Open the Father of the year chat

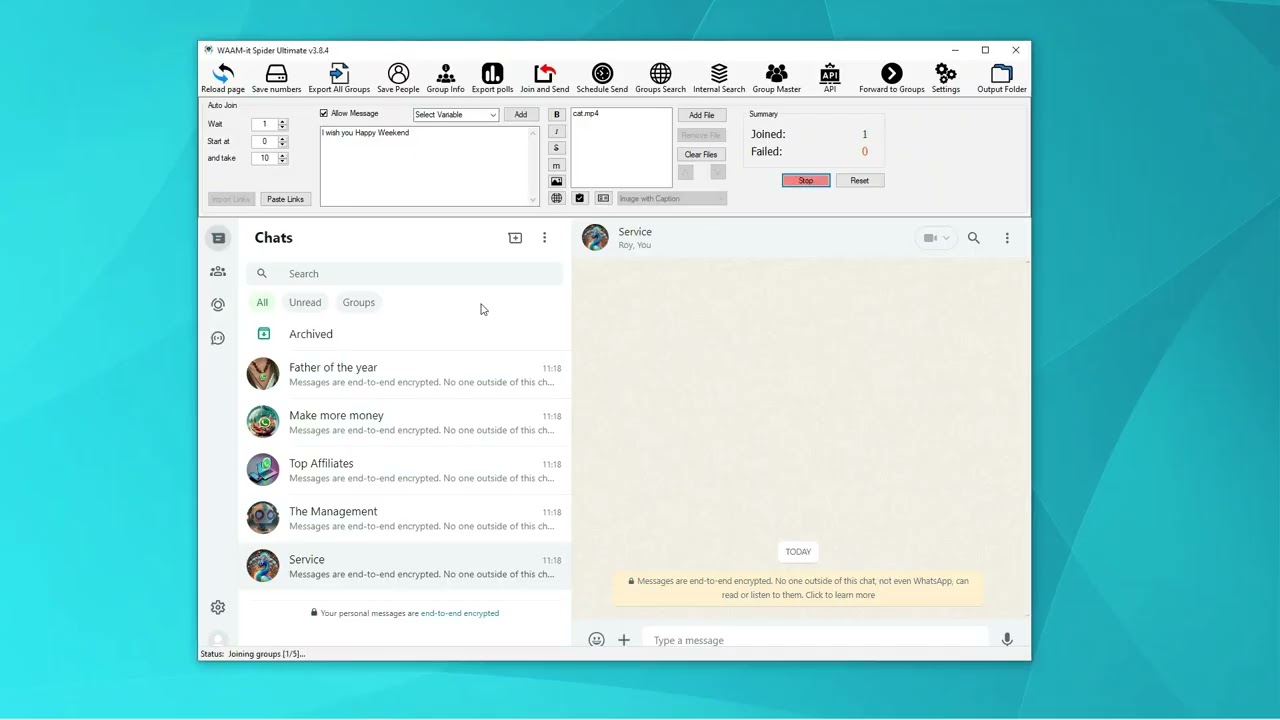click(405, 374)
